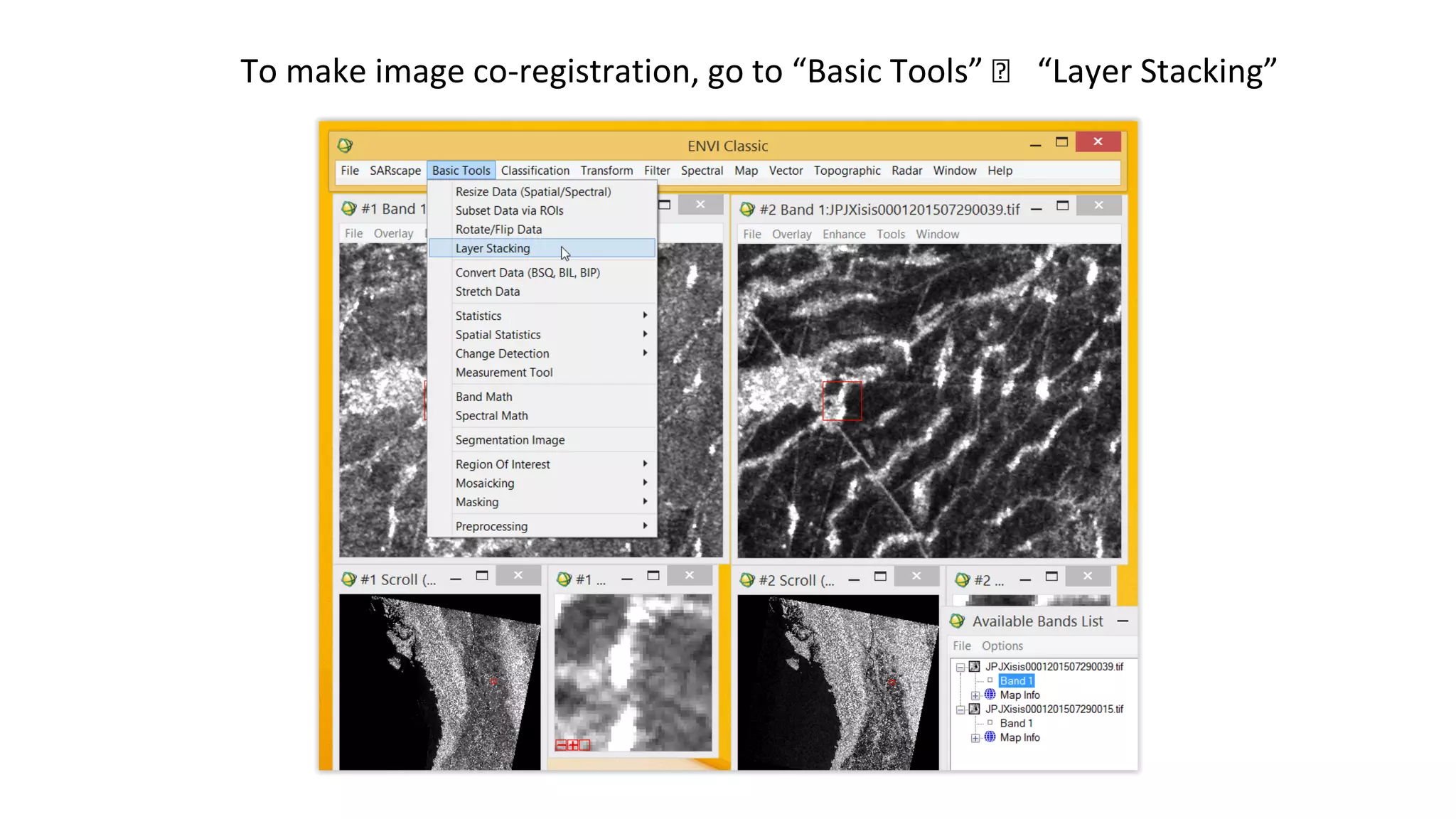Click the file icon of JPJXisis0001201507290039.tif
1456x819 pixels.
pyautogui.click(x=975, y=666)
